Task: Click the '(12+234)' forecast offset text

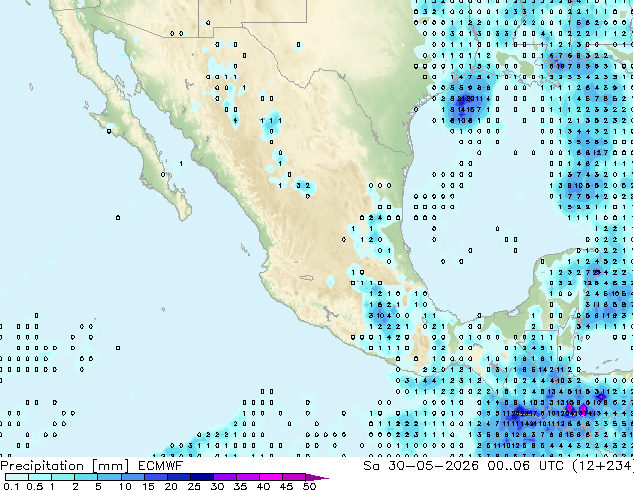Action: click(603, 466)
